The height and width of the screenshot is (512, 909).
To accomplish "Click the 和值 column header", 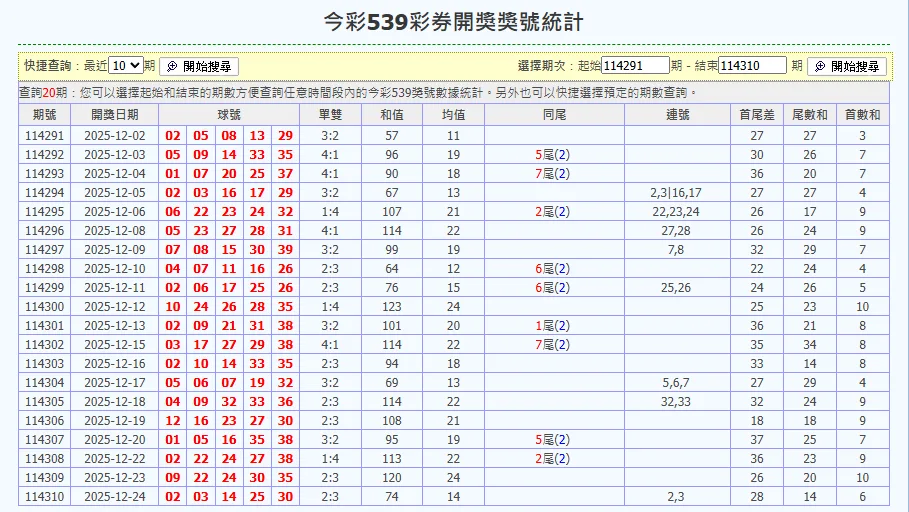I will (392, 115).
